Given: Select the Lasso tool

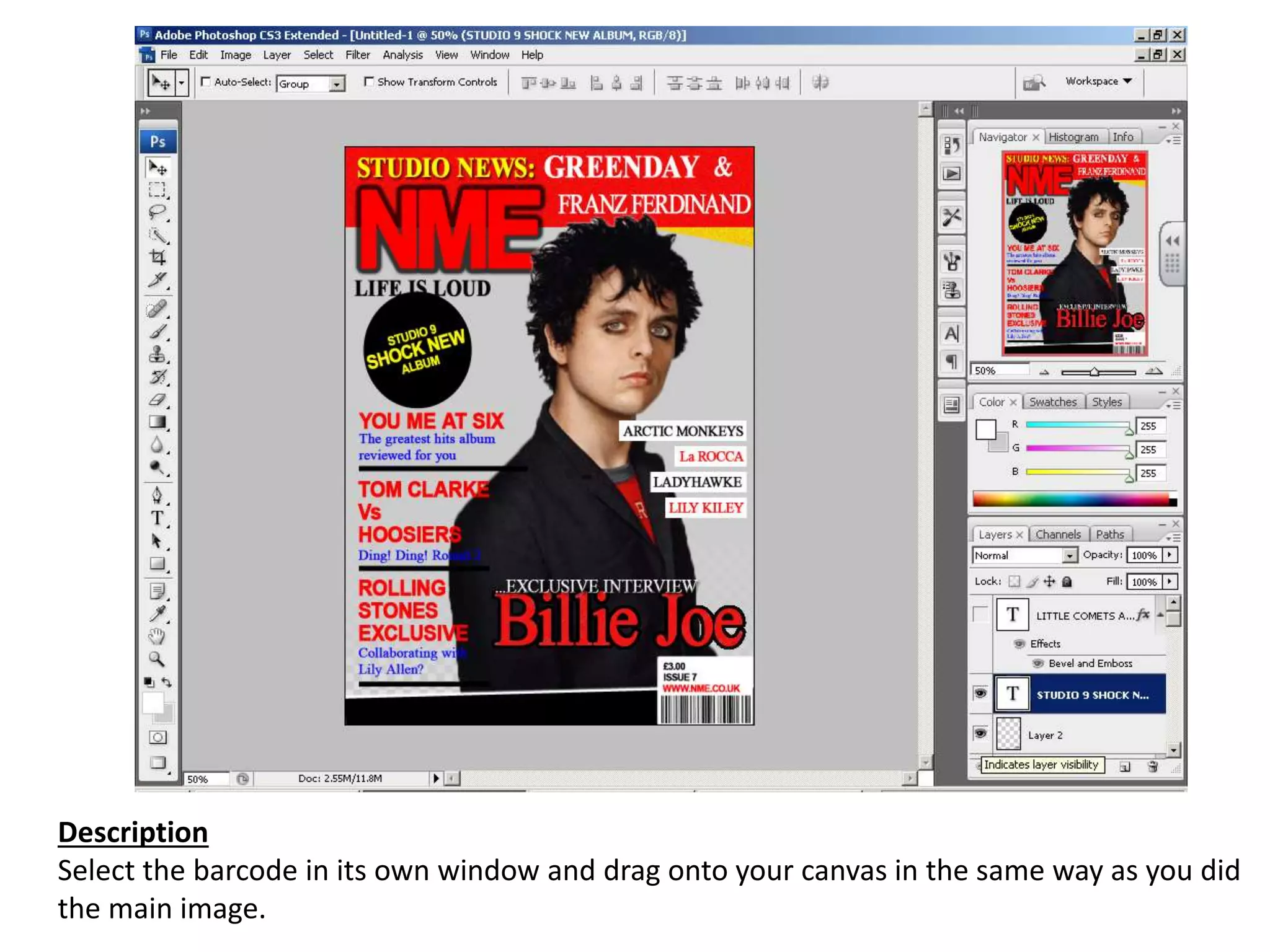Looking at the screenshot, I should pyautogui.click(x=158, y=213).
